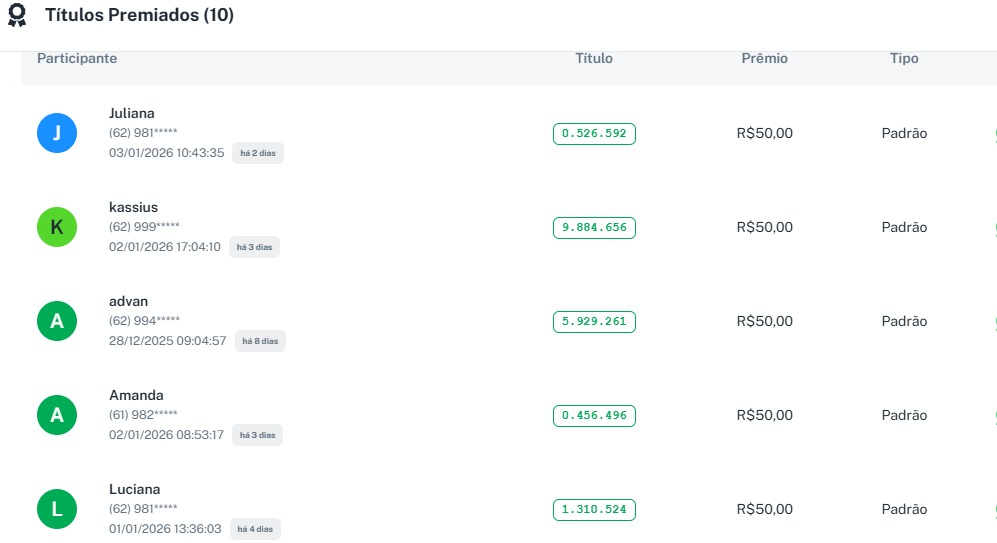The height and width of the screenshot is (543, 997).
Task: Click the Prêmio column header
Action: pyautogui.click(x=764, y=59)
